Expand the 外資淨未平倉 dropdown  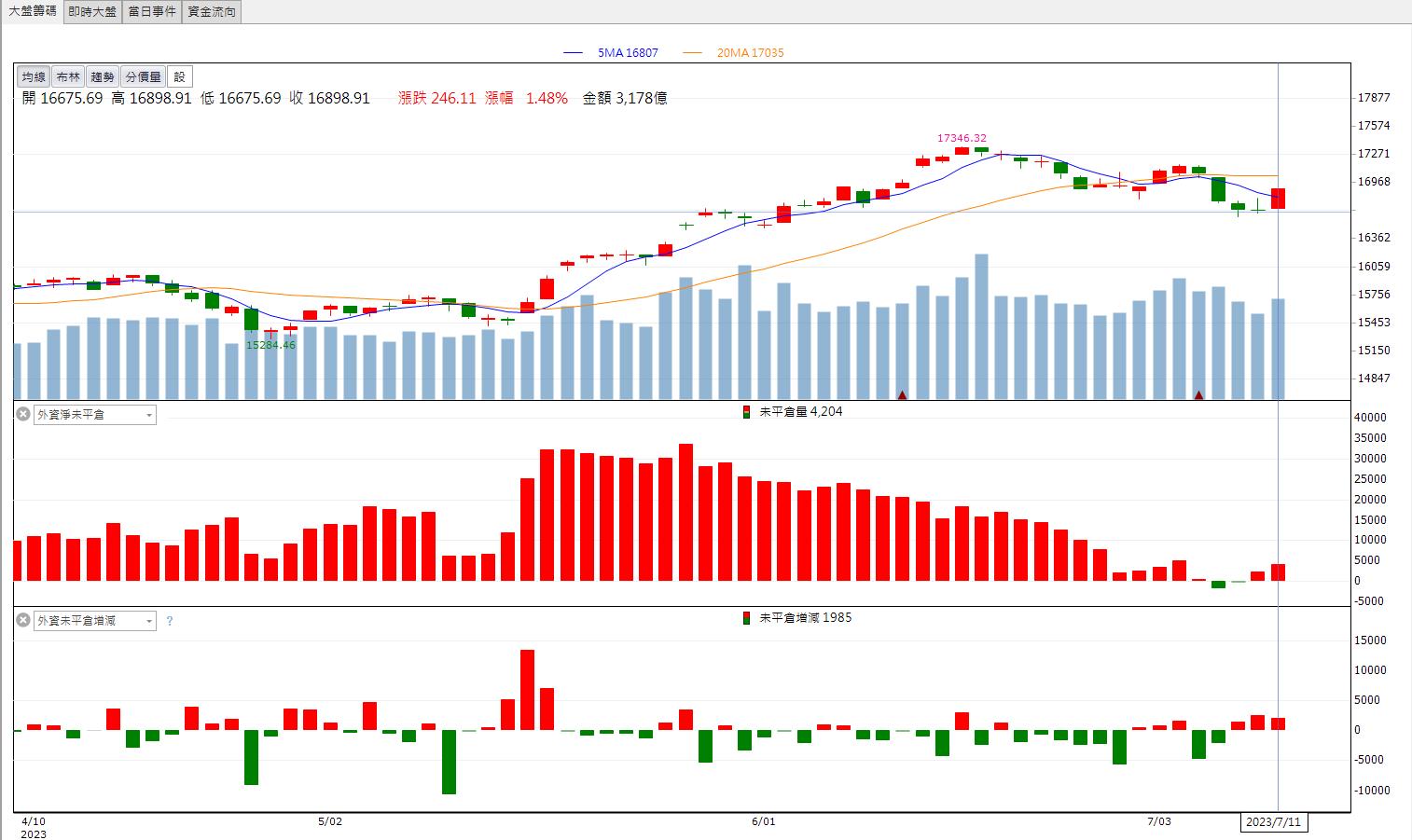pyautogui.click(x=95, y=415)
